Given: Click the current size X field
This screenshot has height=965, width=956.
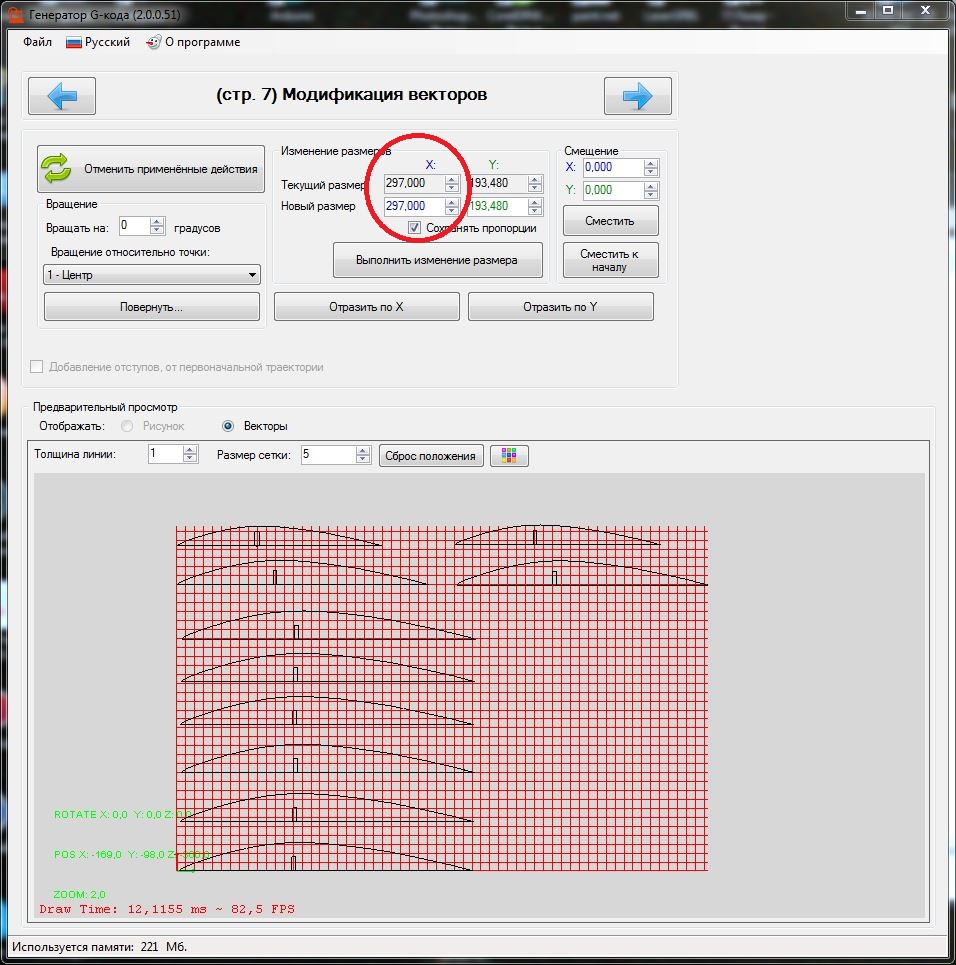Looking at the screenshot, I should (x=414, y=183).
